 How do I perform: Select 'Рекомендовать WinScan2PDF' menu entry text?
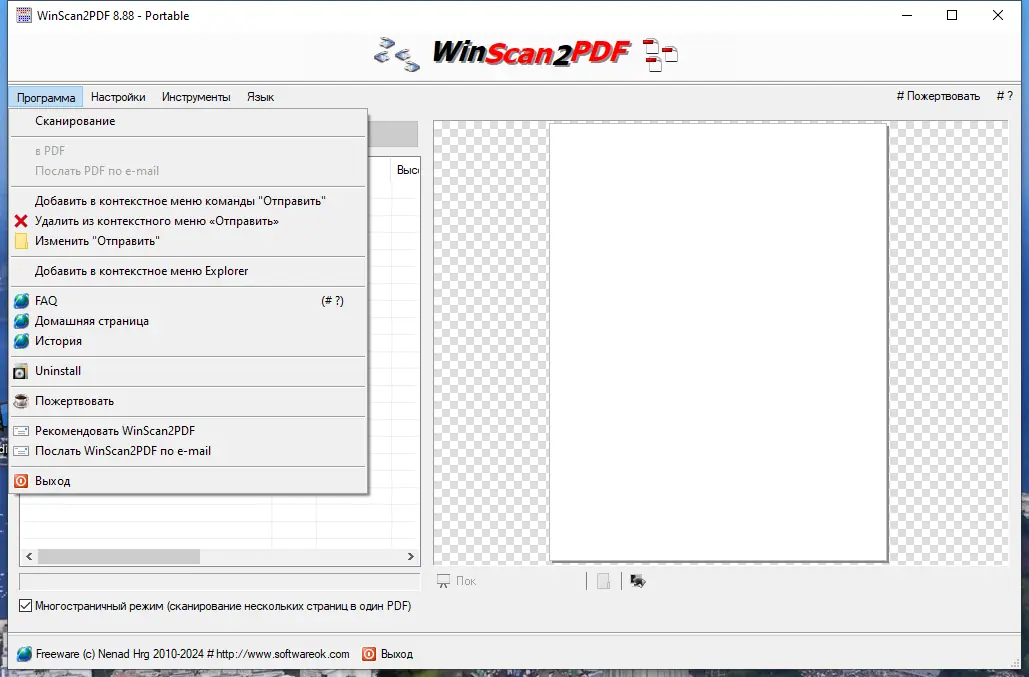[115, 431]
